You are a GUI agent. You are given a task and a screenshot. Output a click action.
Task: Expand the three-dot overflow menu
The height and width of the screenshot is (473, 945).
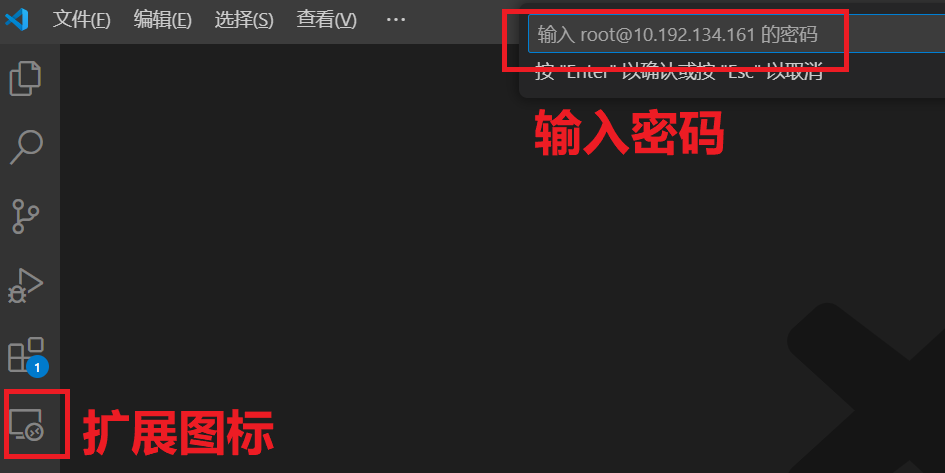396,19
